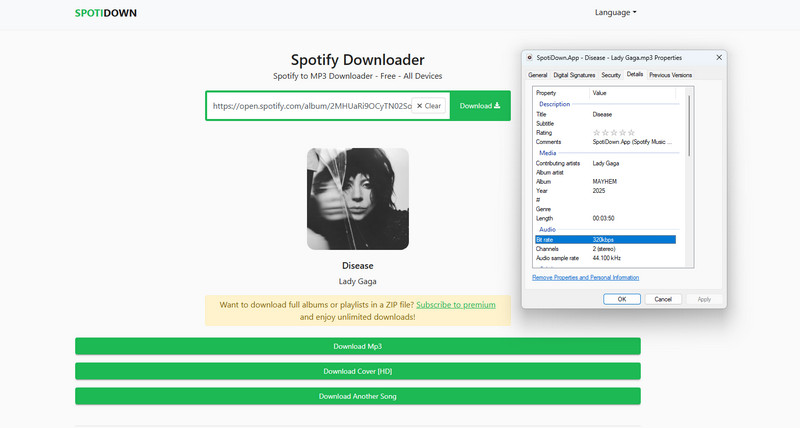800x428 pixels.
Task: Click the Channels value '2 (stereo)'
Action: tap(604, 249)
